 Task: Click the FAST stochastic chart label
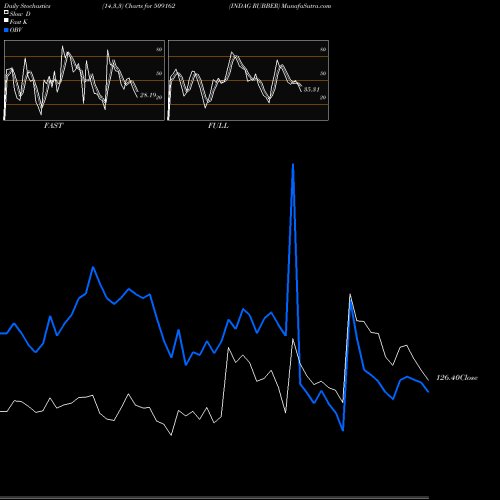tap(53, 126)
